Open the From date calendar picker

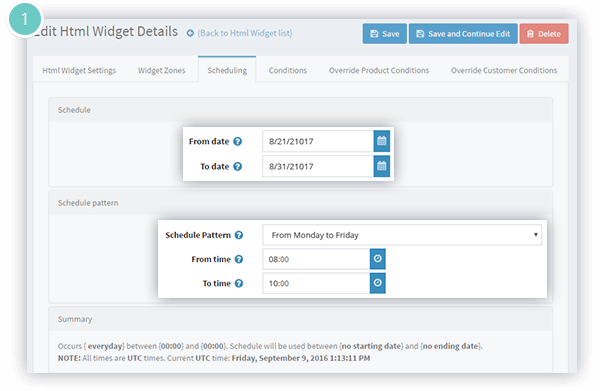click(382, 141)
